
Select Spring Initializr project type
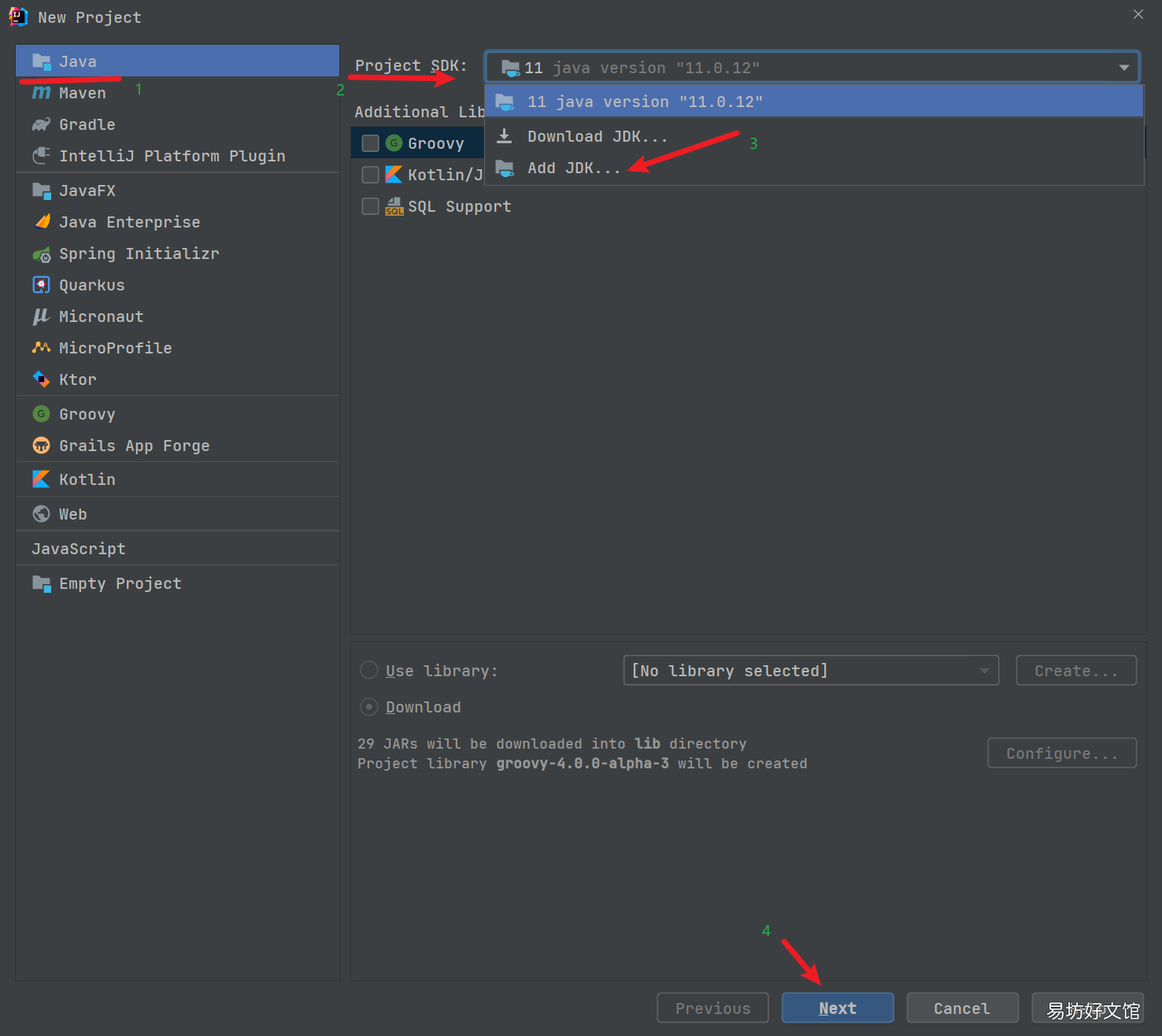[177, 253]
